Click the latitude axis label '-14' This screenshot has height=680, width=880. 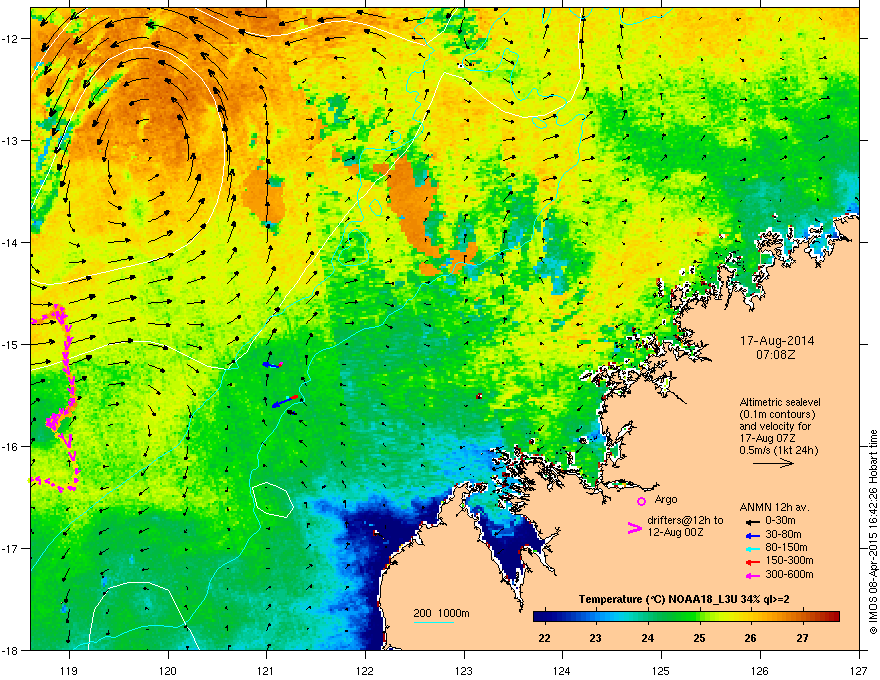(10, 243)
